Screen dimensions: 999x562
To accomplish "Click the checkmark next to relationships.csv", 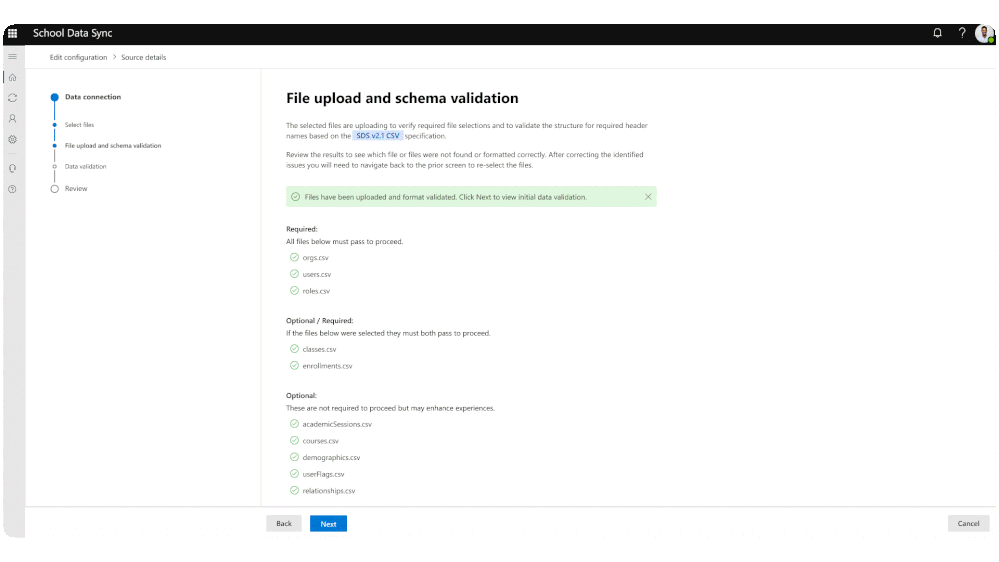I will coord(294,491).
